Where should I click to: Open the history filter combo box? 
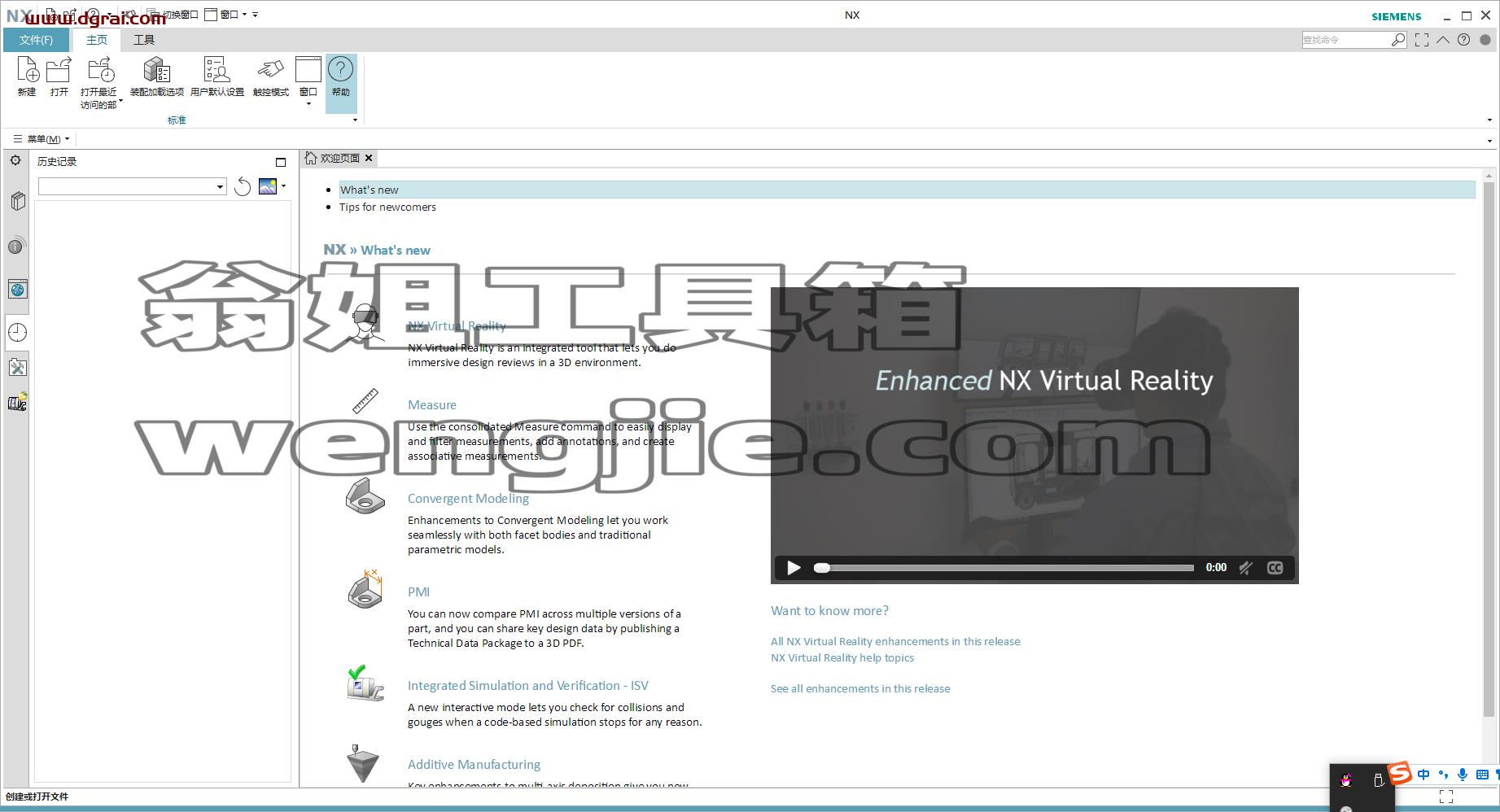[x=132, y=187]
